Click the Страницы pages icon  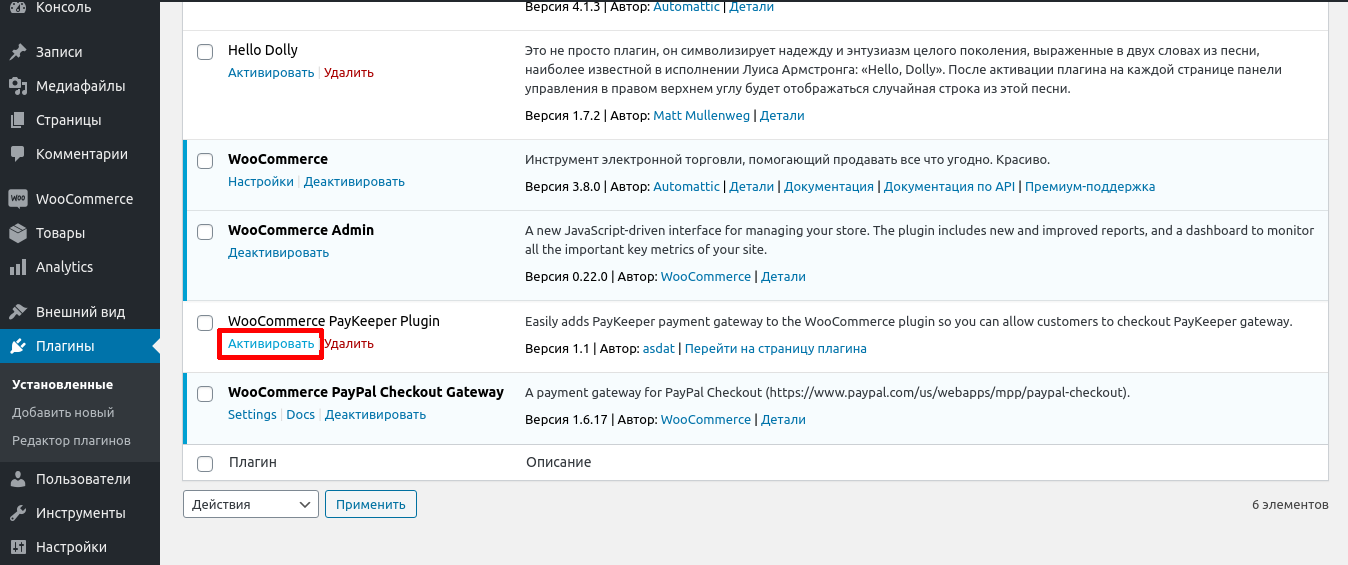[x=18, y=120]
